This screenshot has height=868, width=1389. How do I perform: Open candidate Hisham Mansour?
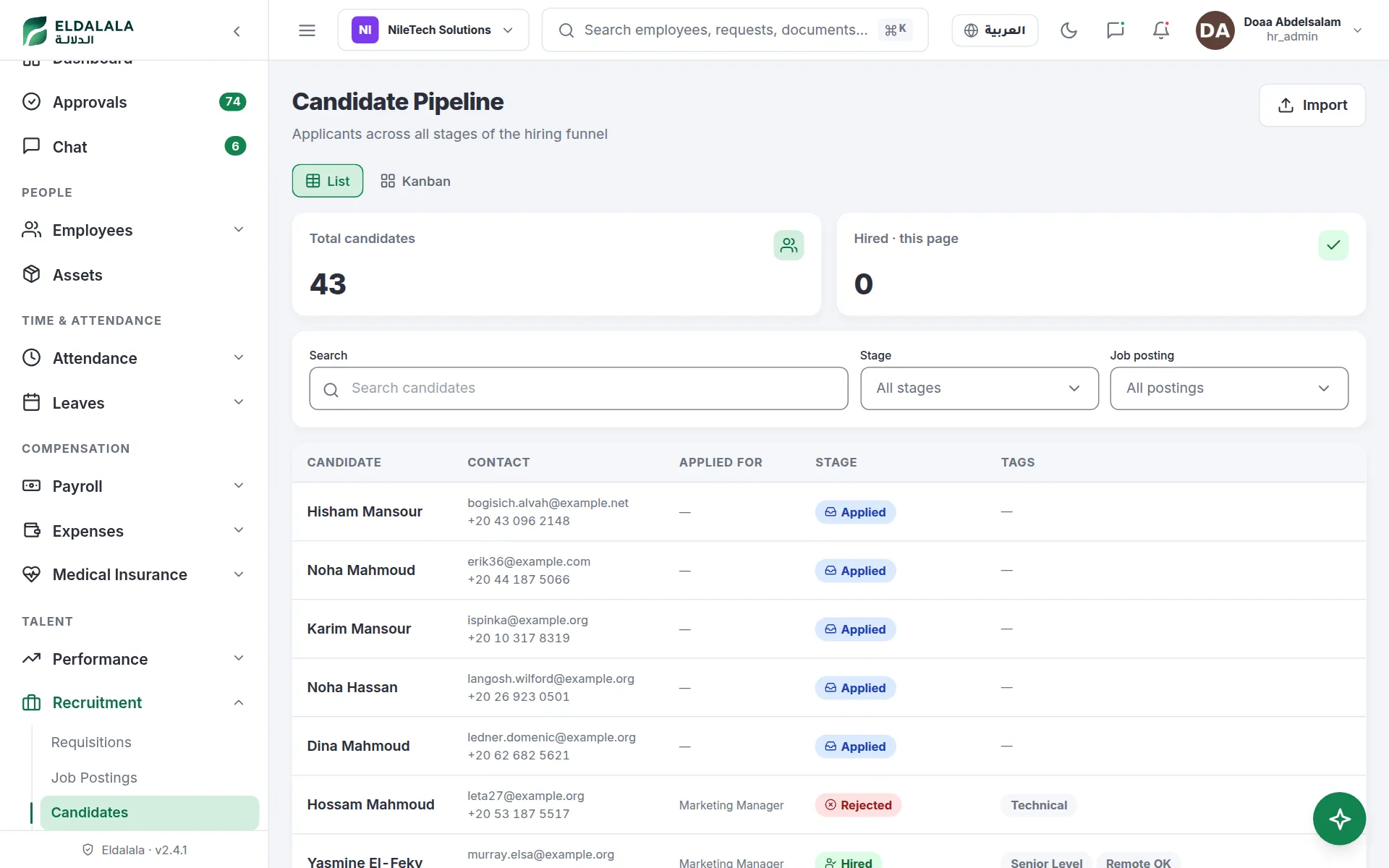pos(365,511)
